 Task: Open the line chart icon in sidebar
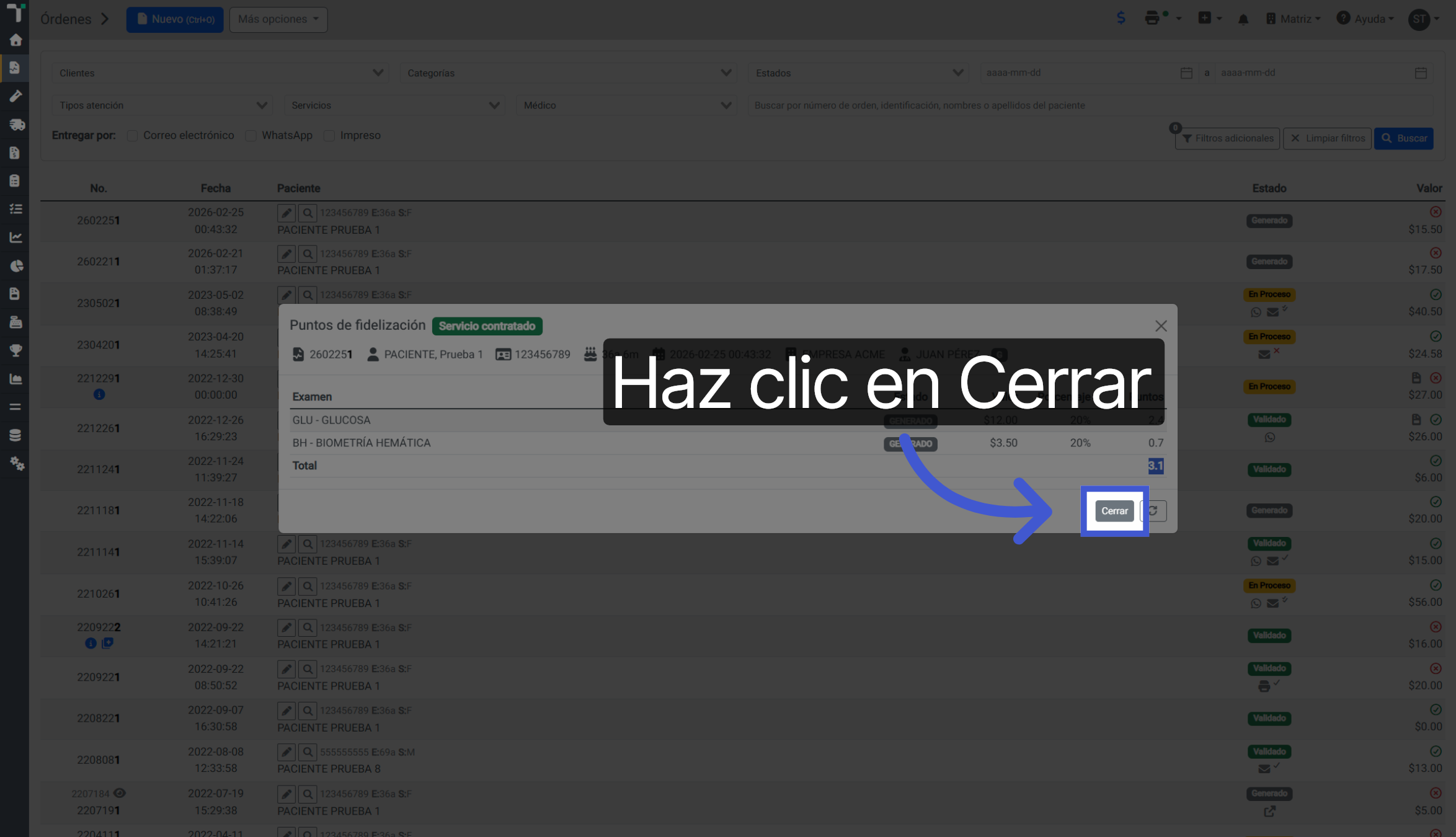pyautogui.click(x=16, y=237)
